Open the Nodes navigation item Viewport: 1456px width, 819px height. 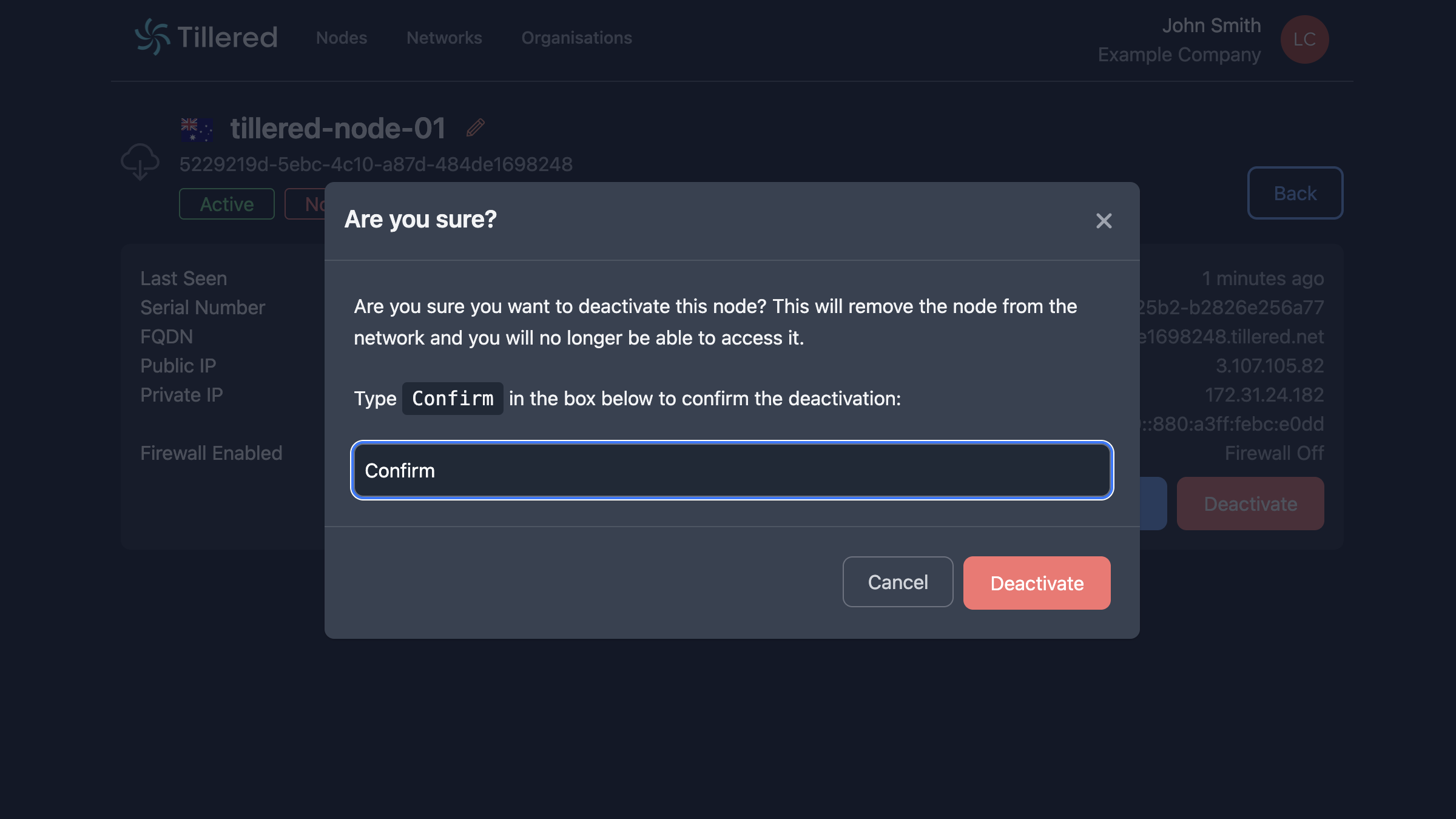341,38
